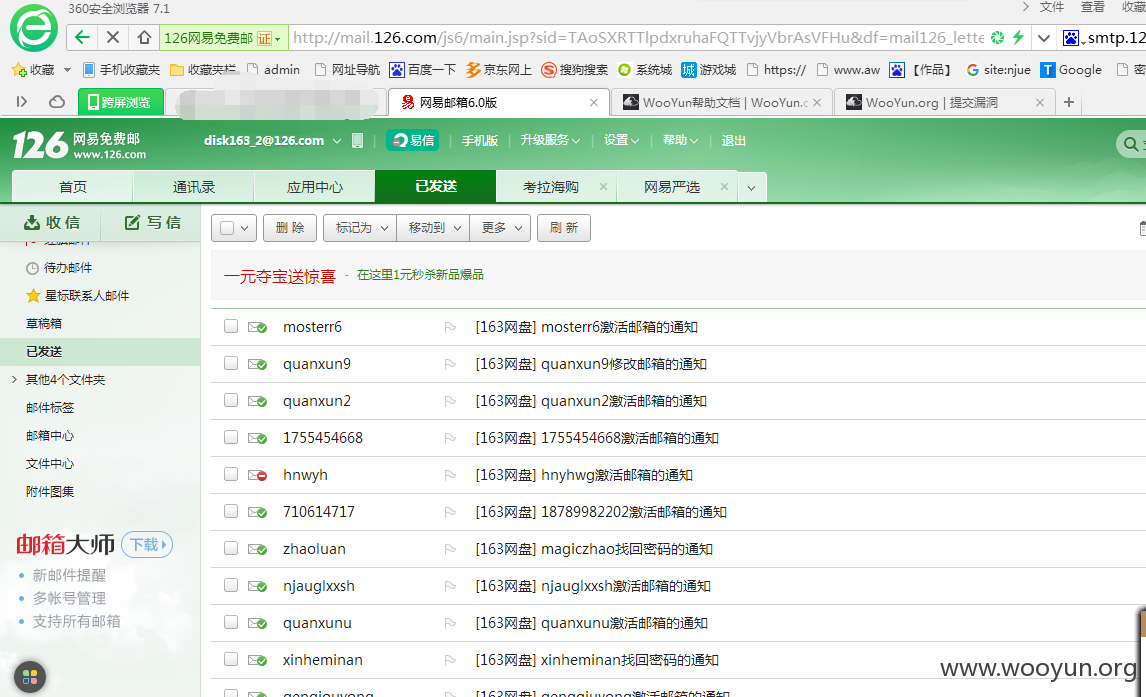Open the Google bookmark
Viewport: 1146px width, 697px height.
tap(1071, 69)
